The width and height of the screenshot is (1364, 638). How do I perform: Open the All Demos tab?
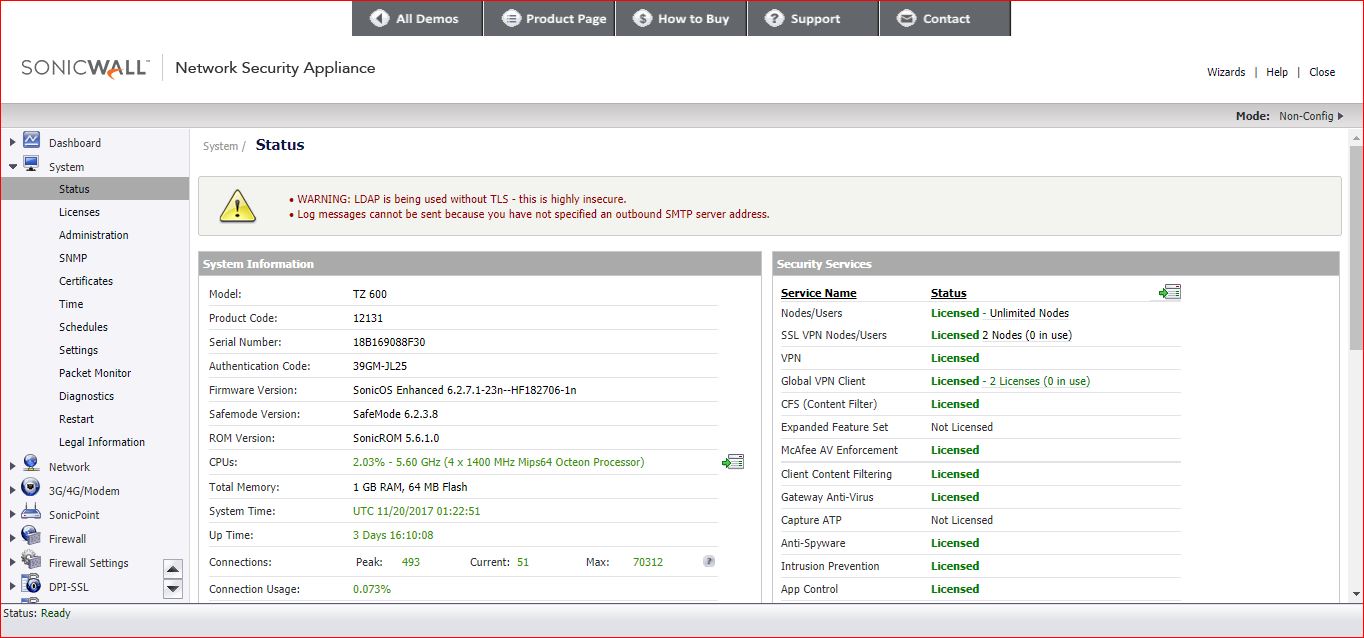[x=417, y=18]
